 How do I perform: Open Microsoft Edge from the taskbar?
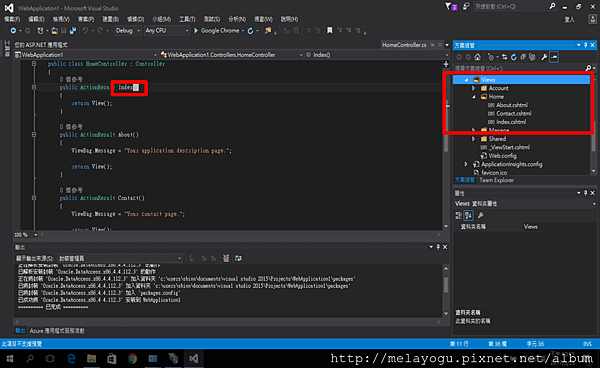tap(71, 358)
